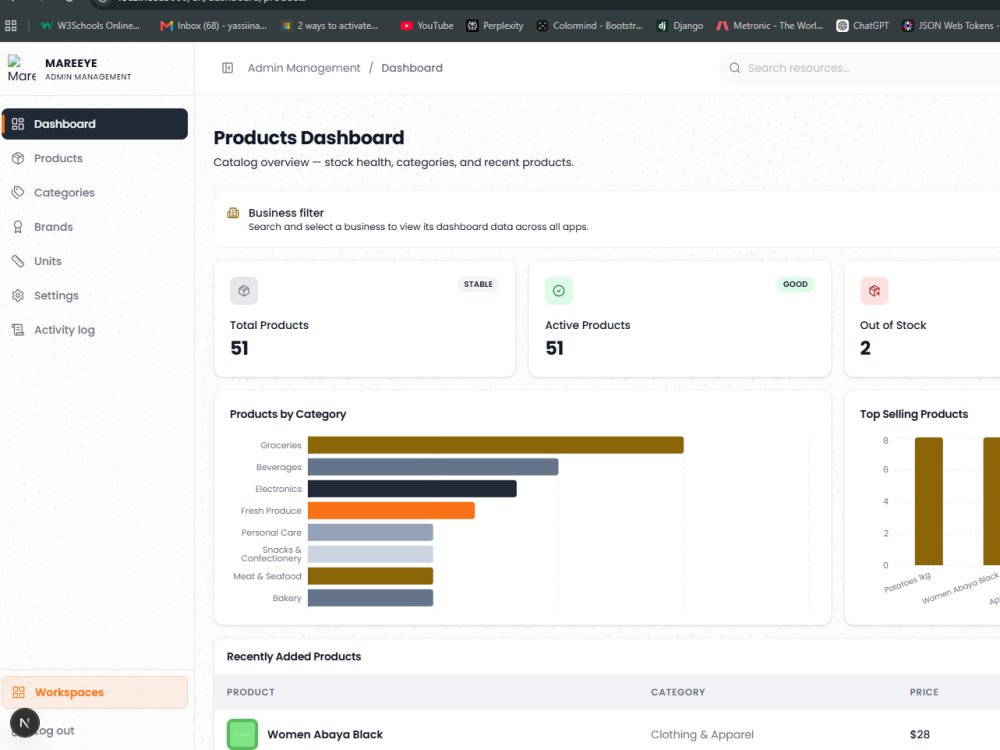1000x750 pixels.
Task: Open Activity log in the sidebar
Action: tap(95, 330)
